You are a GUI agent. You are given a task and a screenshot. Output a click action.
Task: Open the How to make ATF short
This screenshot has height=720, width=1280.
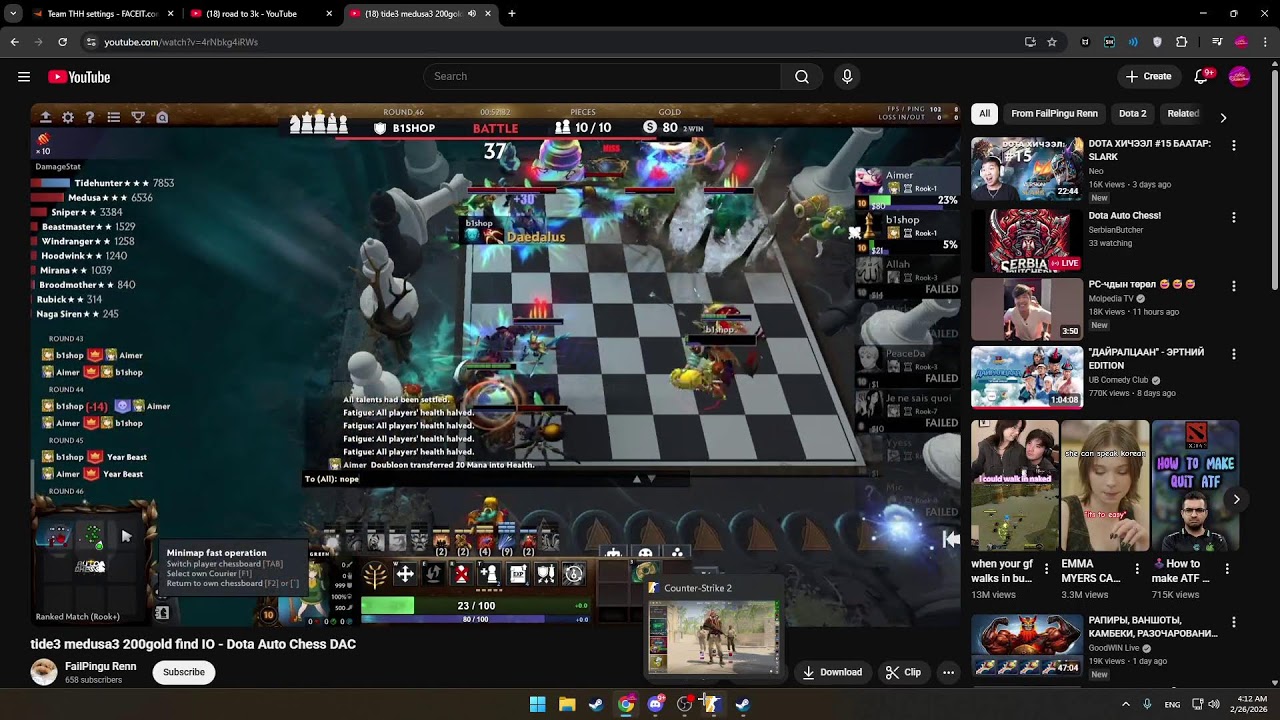(x=1195, y=486)
